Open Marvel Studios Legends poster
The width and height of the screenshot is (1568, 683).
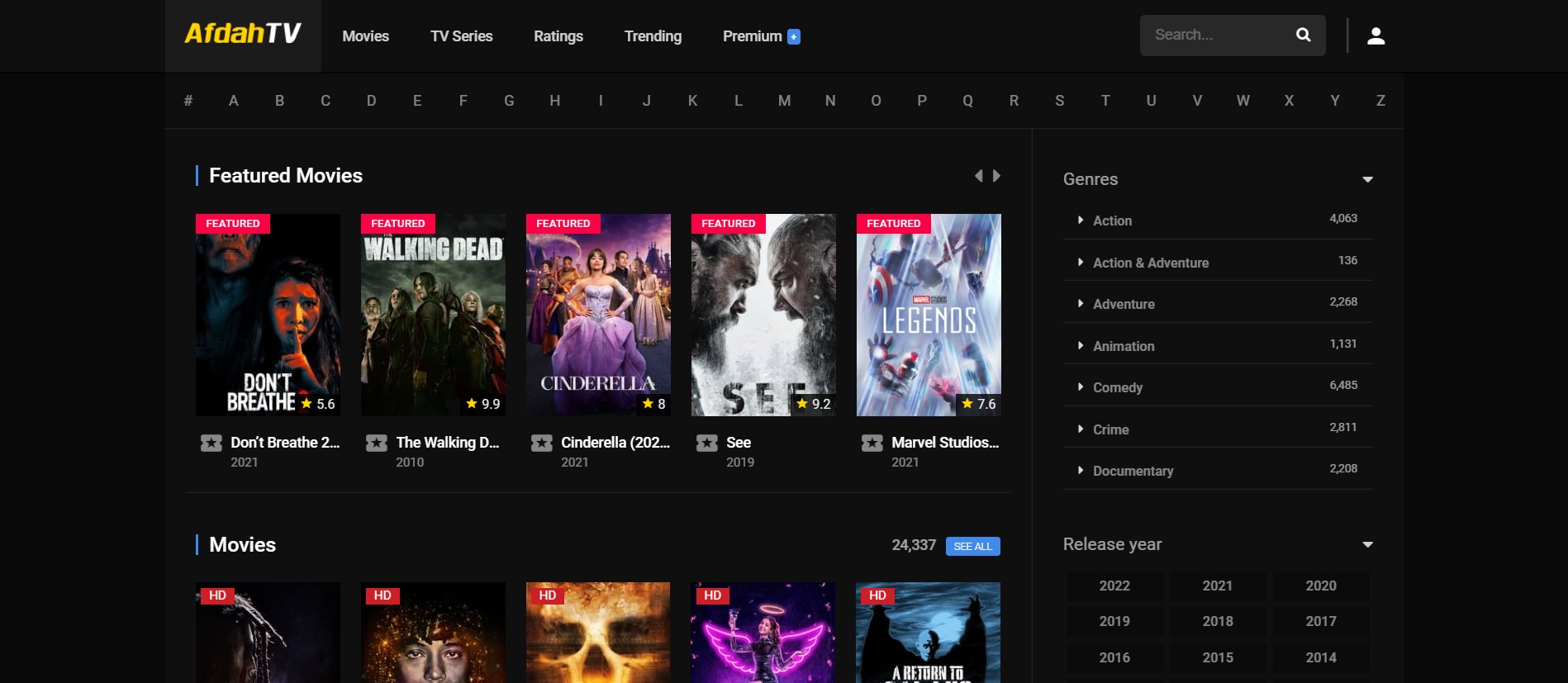[929, 315]
